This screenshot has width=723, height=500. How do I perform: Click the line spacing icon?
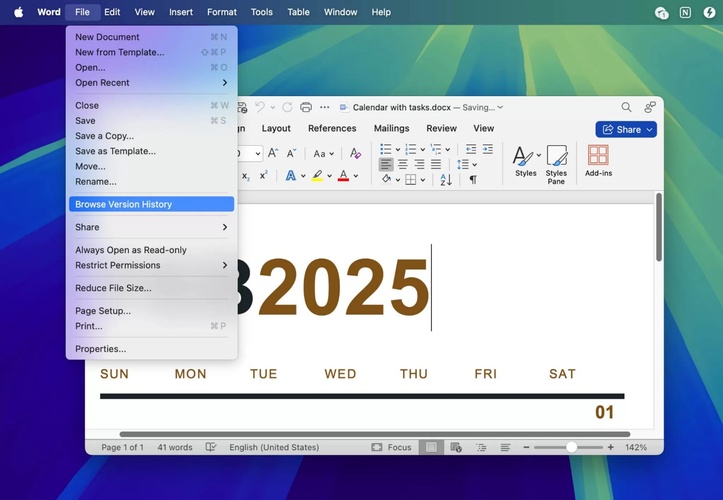coord(463,164)
